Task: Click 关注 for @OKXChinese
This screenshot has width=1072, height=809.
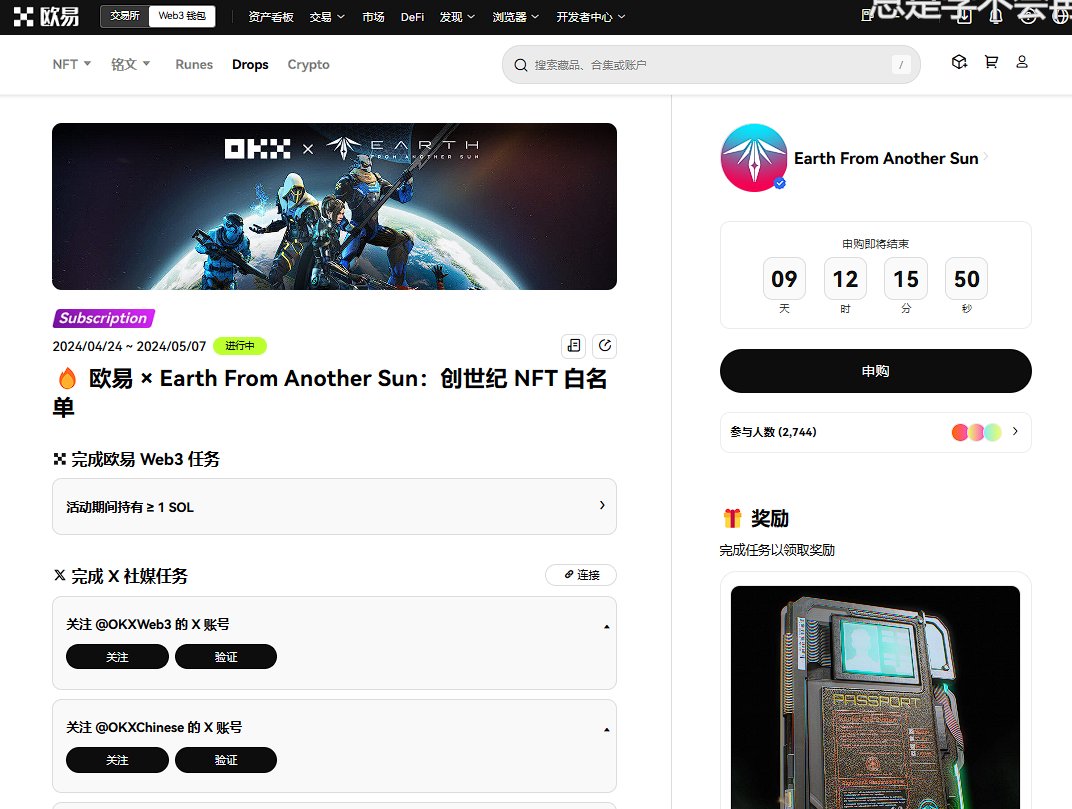Action: (x=118, y=760)
